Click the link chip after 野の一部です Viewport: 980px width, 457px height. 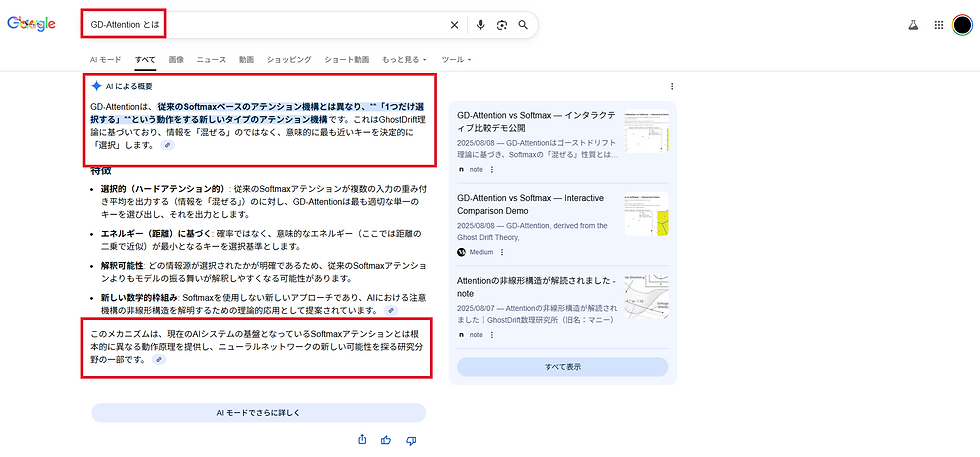[159, 359]
